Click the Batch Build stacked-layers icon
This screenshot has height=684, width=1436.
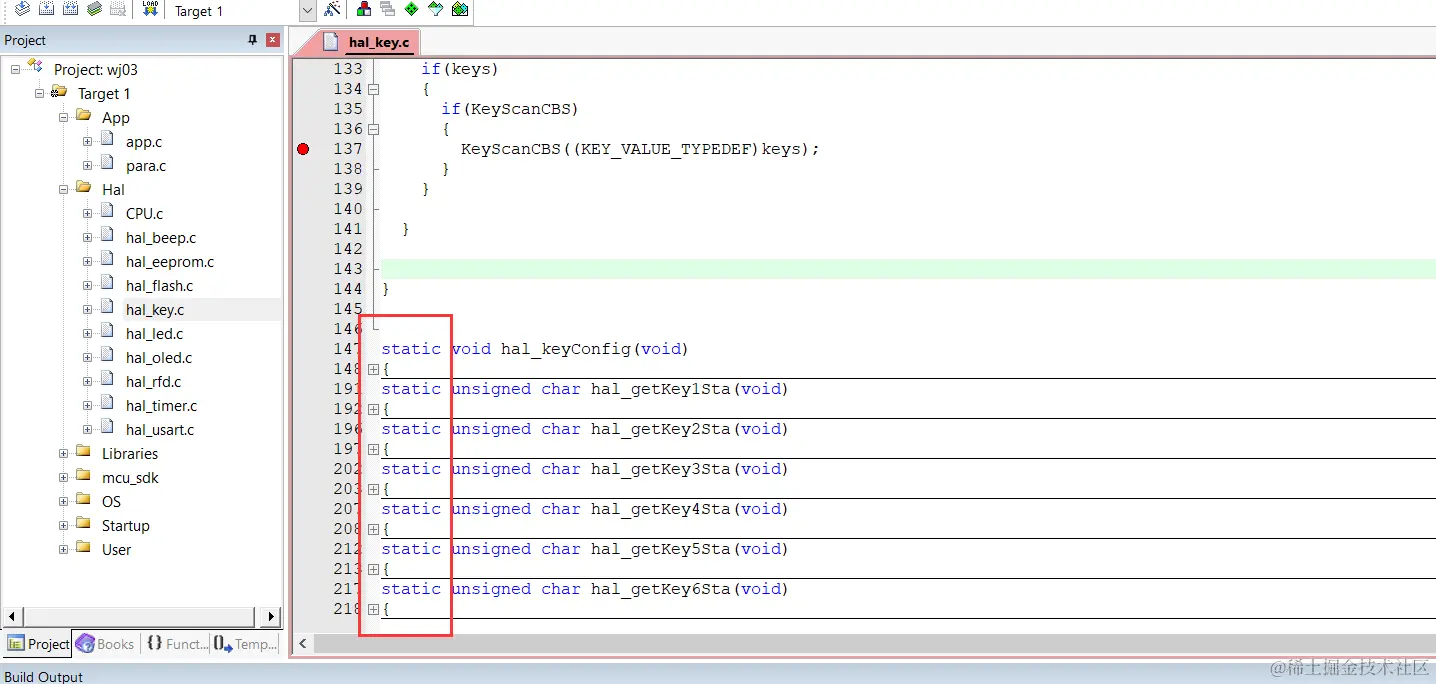[x=94, y=9]
